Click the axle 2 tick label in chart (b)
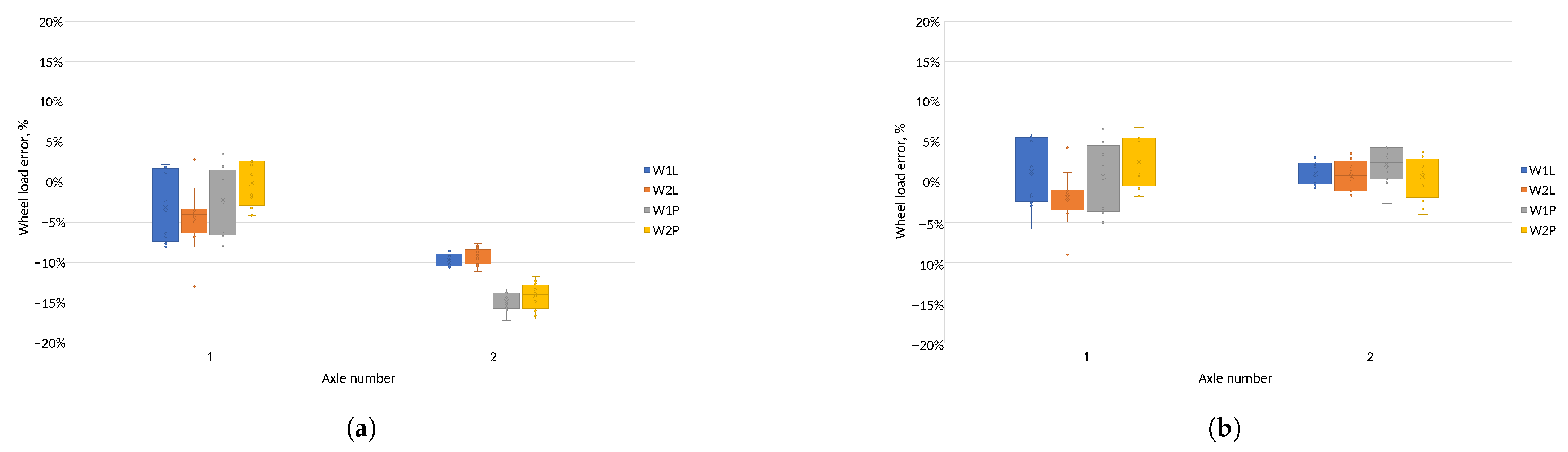The width and height of the screenshot is (1568, 452). pyautogui.click(x=1370, y=357)
